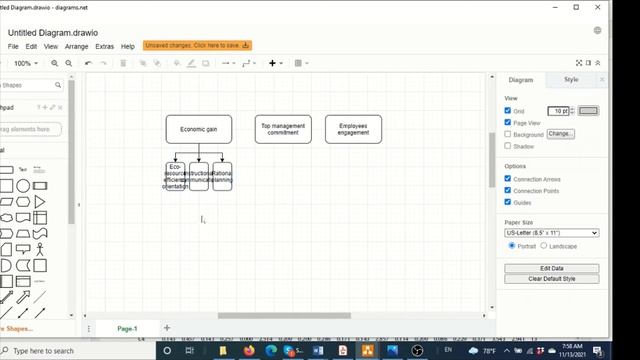
Task: Click the Edit Data button
Action: [551, 268]
